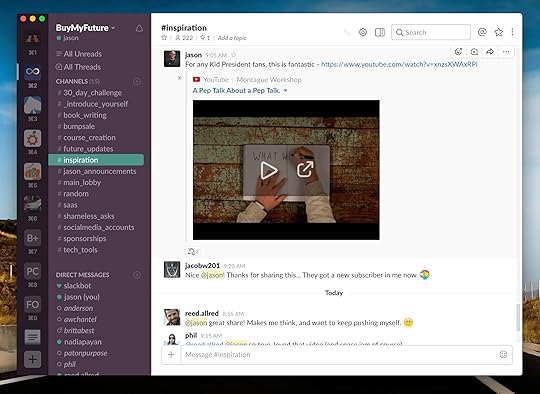Dismiss the YouTube attachment preview
Image resolution: width=540 pixels, height=394 pixels.
point(179,78)
